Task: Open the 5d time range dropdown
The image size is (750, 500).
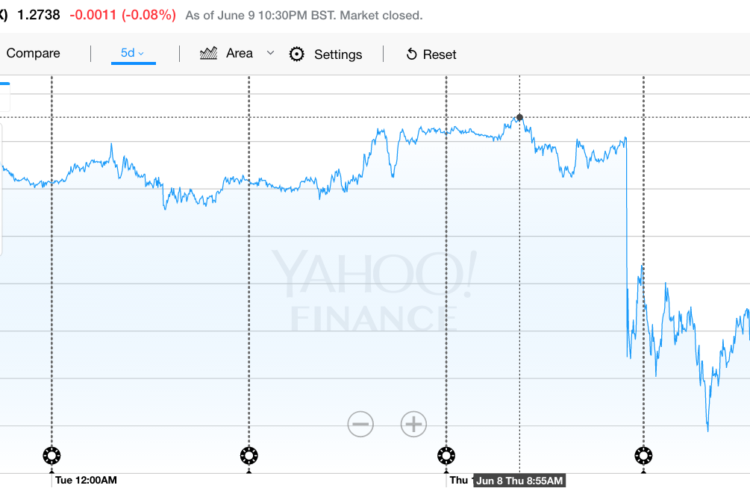Action: point(133,53)
